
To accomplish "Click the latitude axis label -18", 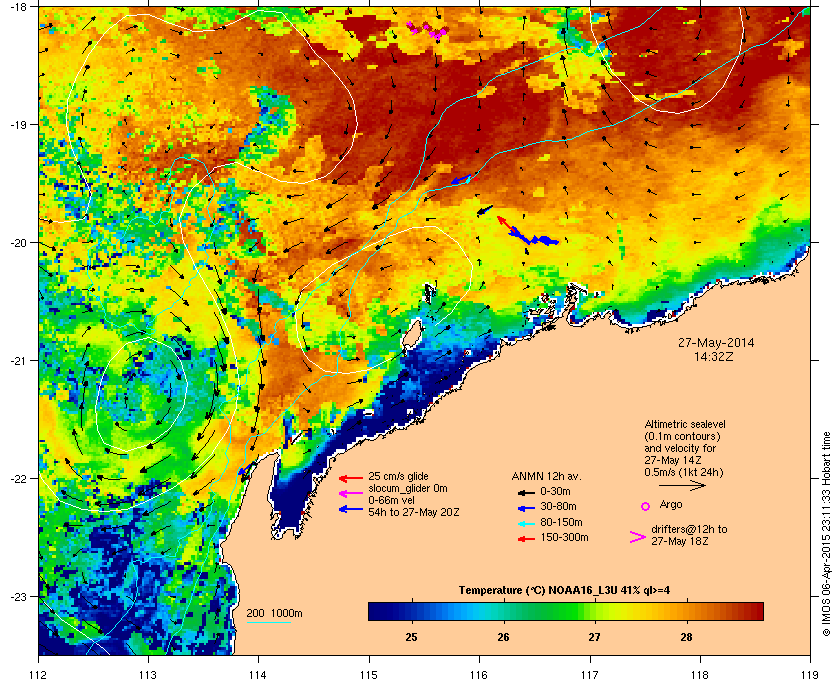I will (x=17, y=7).
